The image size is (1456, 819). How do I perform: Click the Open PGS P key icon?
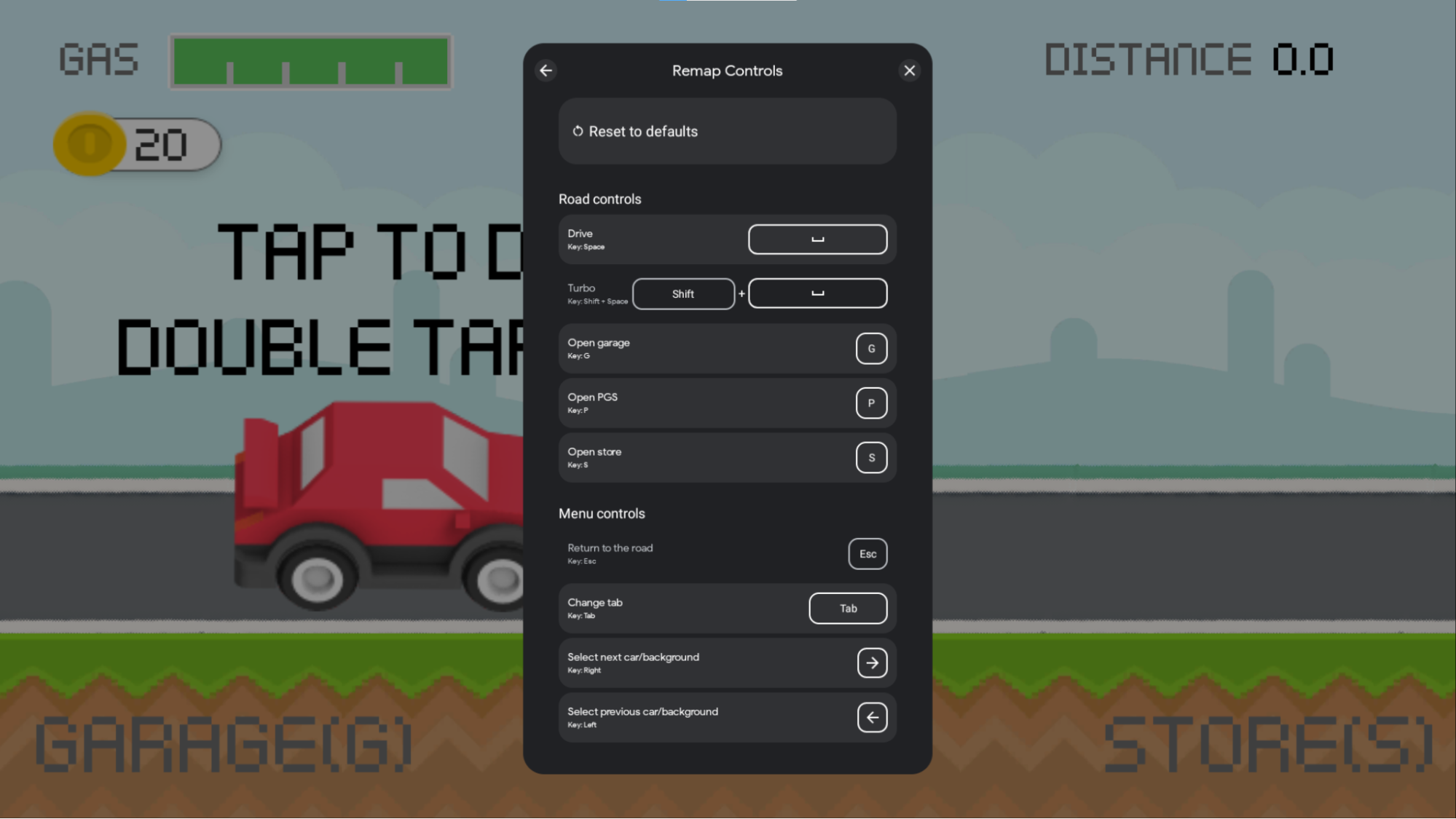870,403
